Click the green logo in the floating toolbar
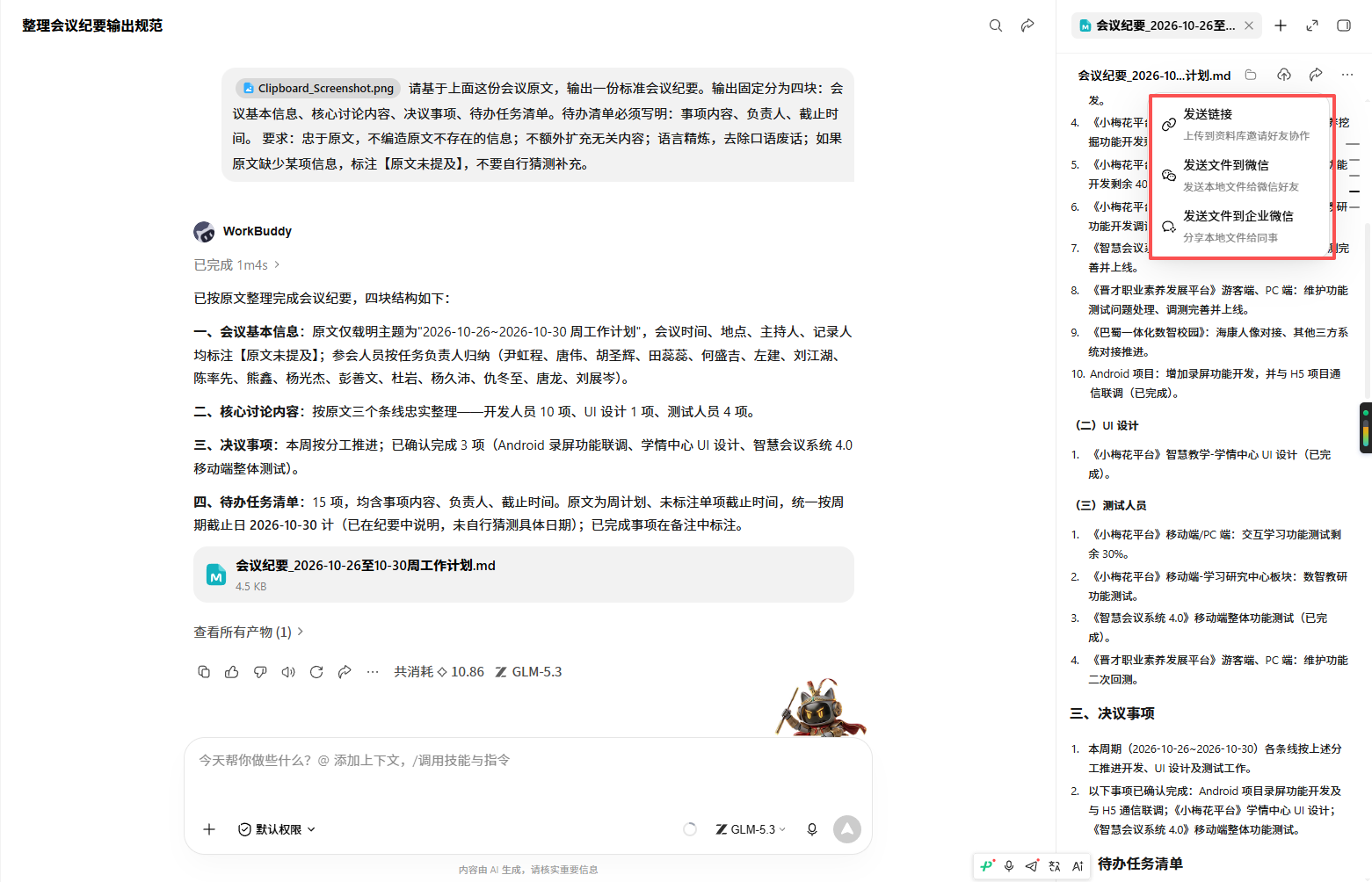 point(987,866)
